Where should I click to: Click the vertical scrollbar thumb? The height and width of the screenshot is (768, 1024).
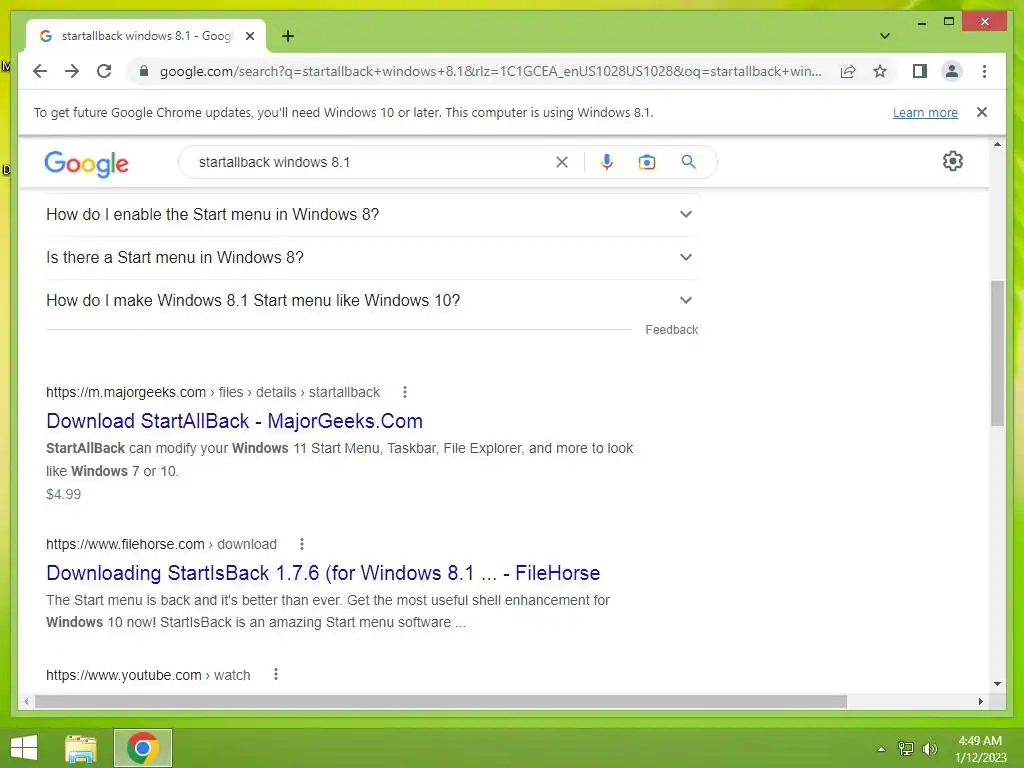(997, 353)
